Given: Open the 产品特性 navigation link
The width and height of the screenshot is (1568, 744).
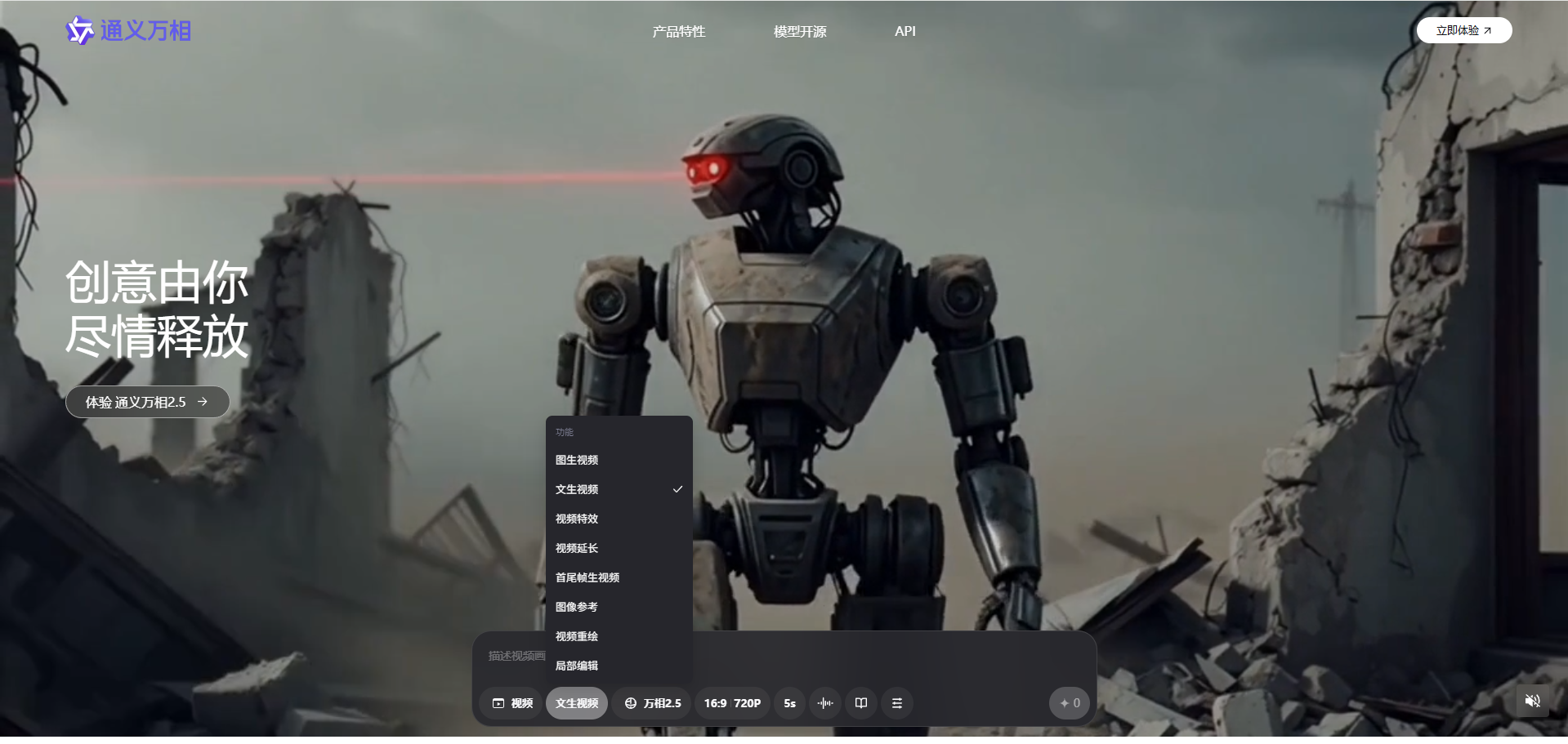Looking at the screenshot, I should pyautogui.click(x=678, y=31).
